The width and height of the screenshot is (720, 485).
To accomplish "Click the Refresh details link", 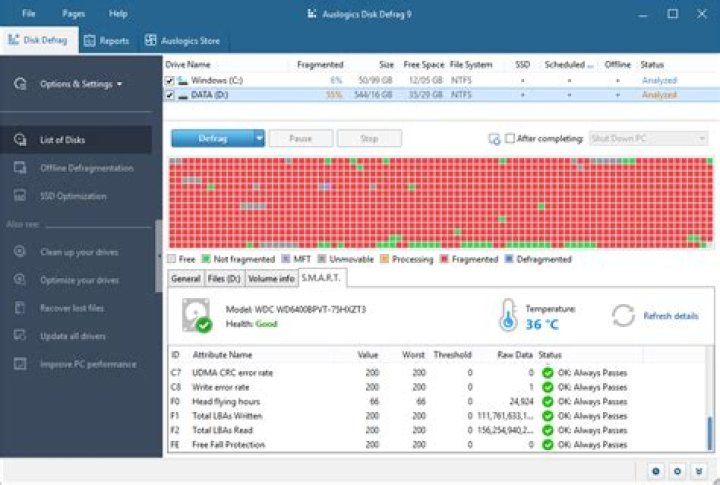I will point(671,316).
